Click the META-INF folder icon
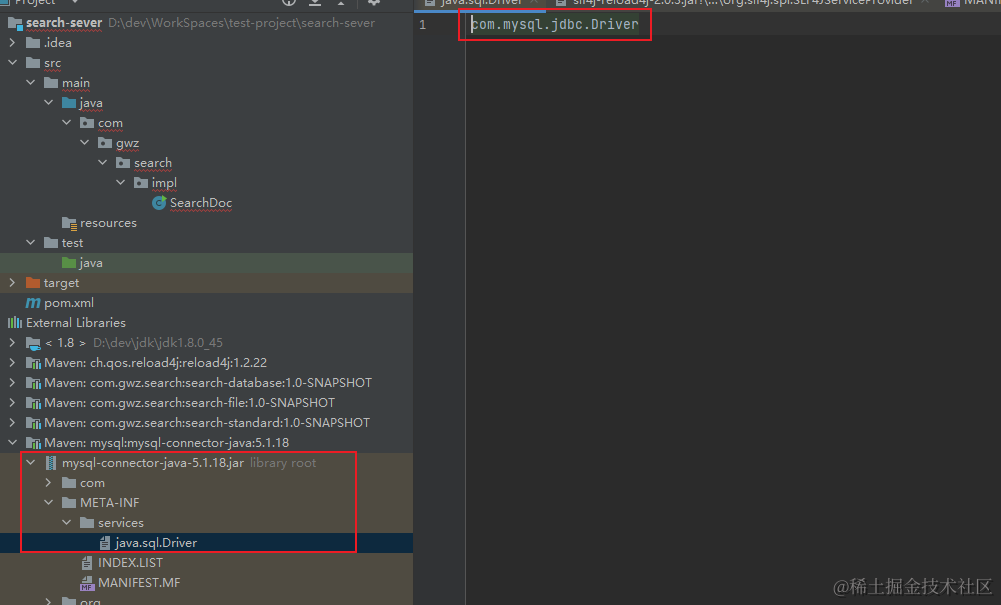The width and height of the screenshot is (1001, 605). (69, 503)
